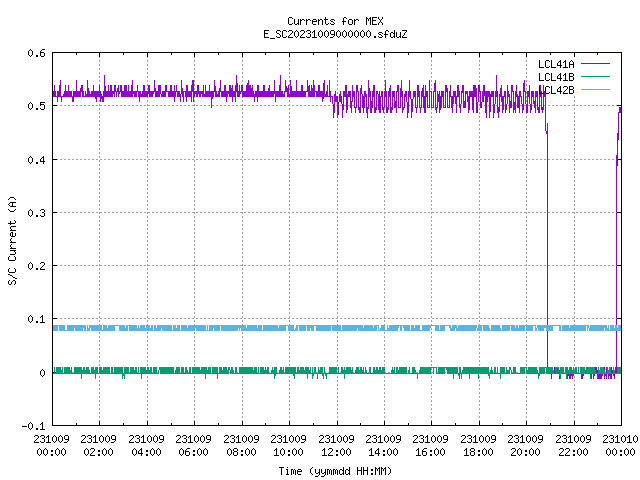Click the 0.4 y-axis tick label
This screenshot has width=640, height=480.
36,160
